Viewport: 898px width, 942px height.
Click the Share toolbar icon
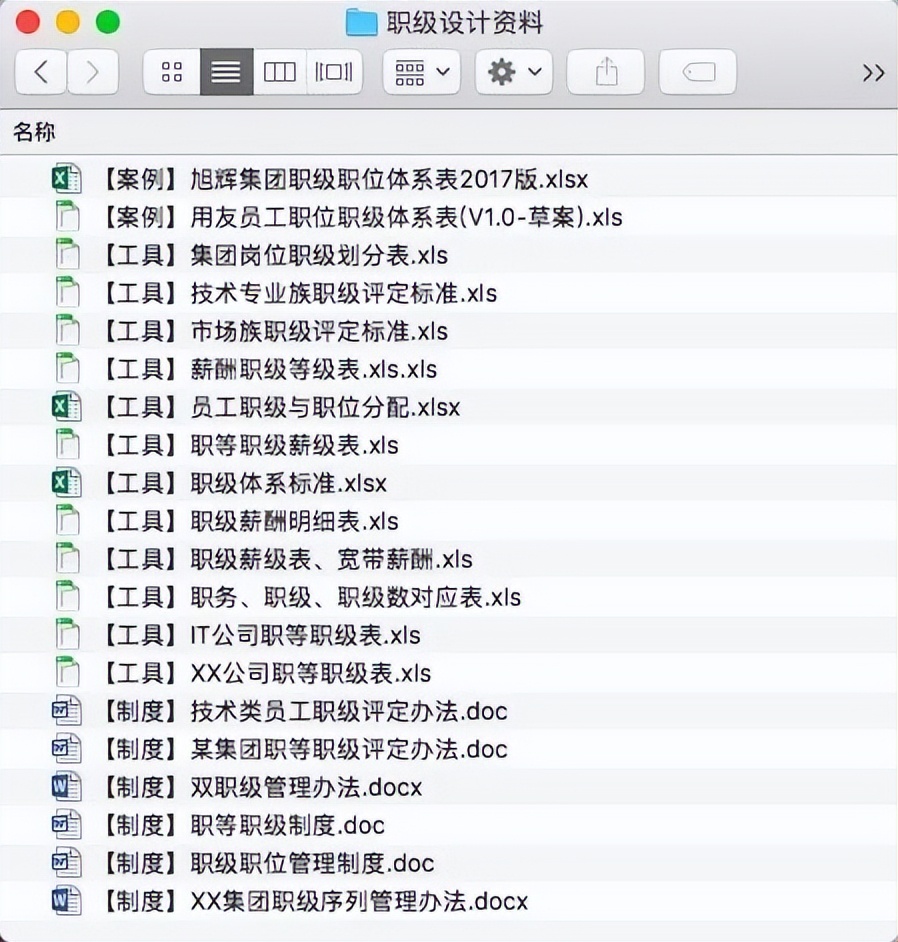point(605,71)
